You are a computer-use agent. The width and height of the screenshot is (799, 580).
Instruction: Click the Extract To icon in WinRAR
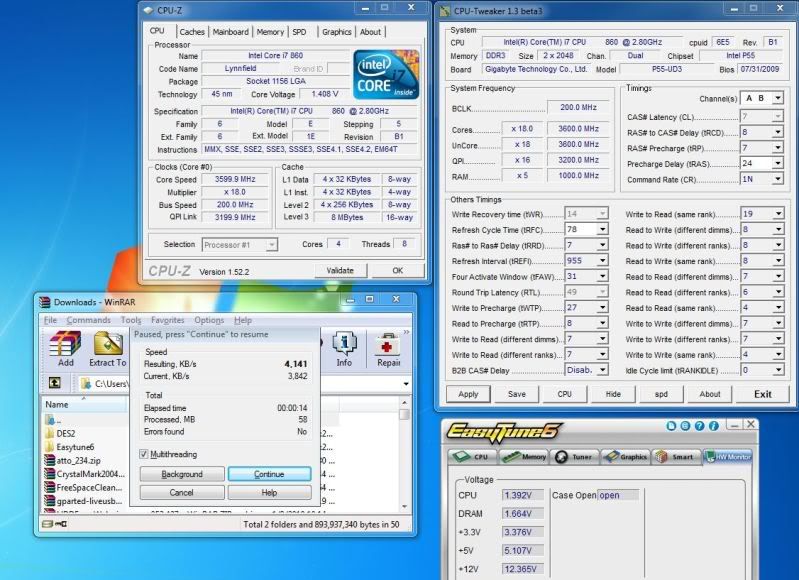108,349
